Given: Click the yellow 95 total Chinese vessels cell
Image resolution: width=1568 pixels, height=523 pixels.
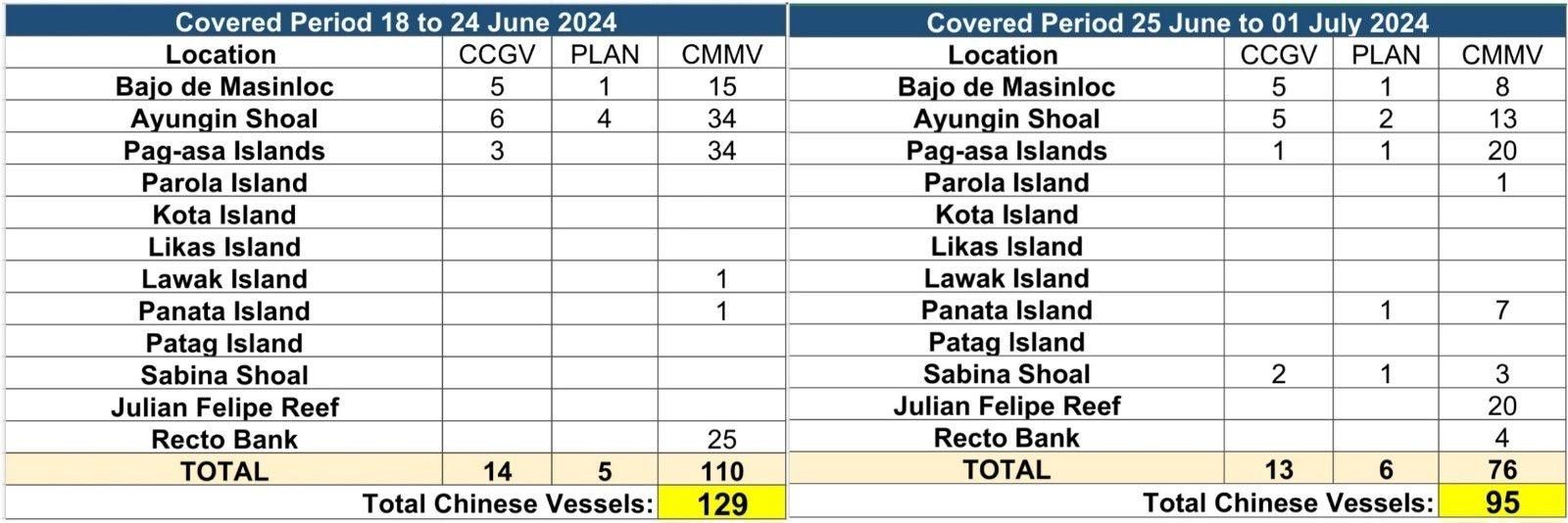Looking at the screenshot, I should point(1501,502).
